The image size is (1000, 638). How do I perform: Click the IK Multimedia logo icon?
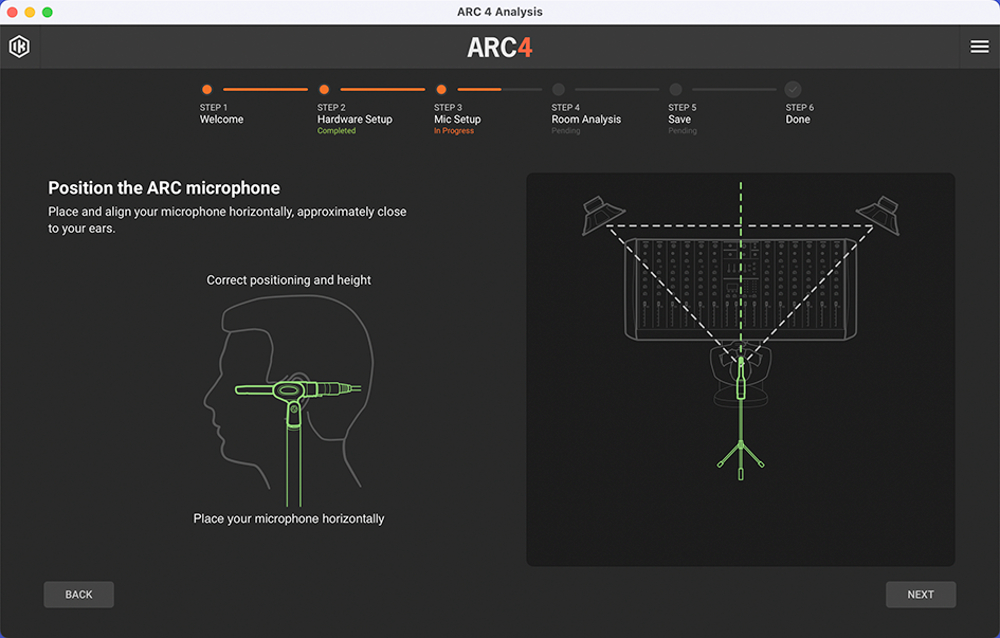click(19, 47)
